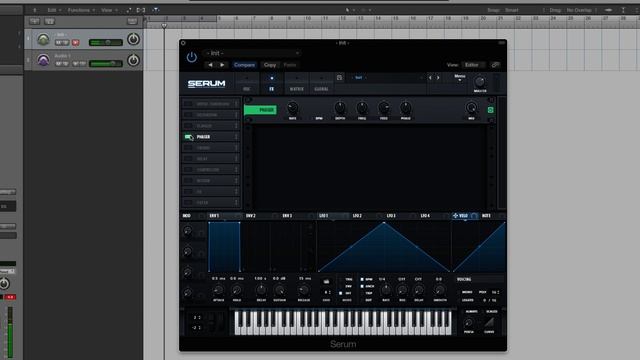Switch to Serum FX tab
This screenshot has width=640, height=360.
271,83
